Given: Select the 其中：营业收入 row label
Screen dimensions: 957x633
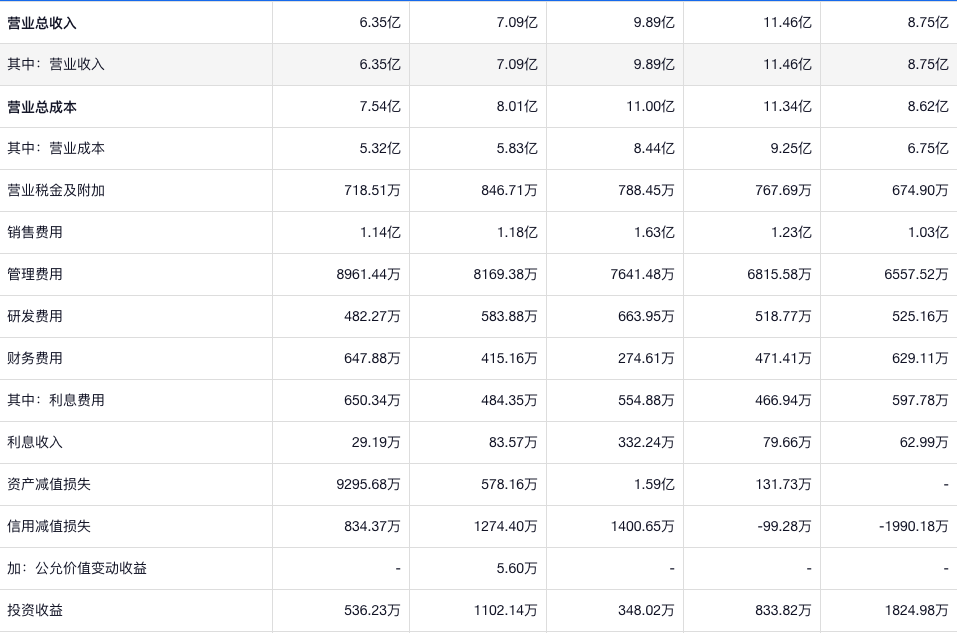Looking at the screenshot, I should (x=56, y=64).
